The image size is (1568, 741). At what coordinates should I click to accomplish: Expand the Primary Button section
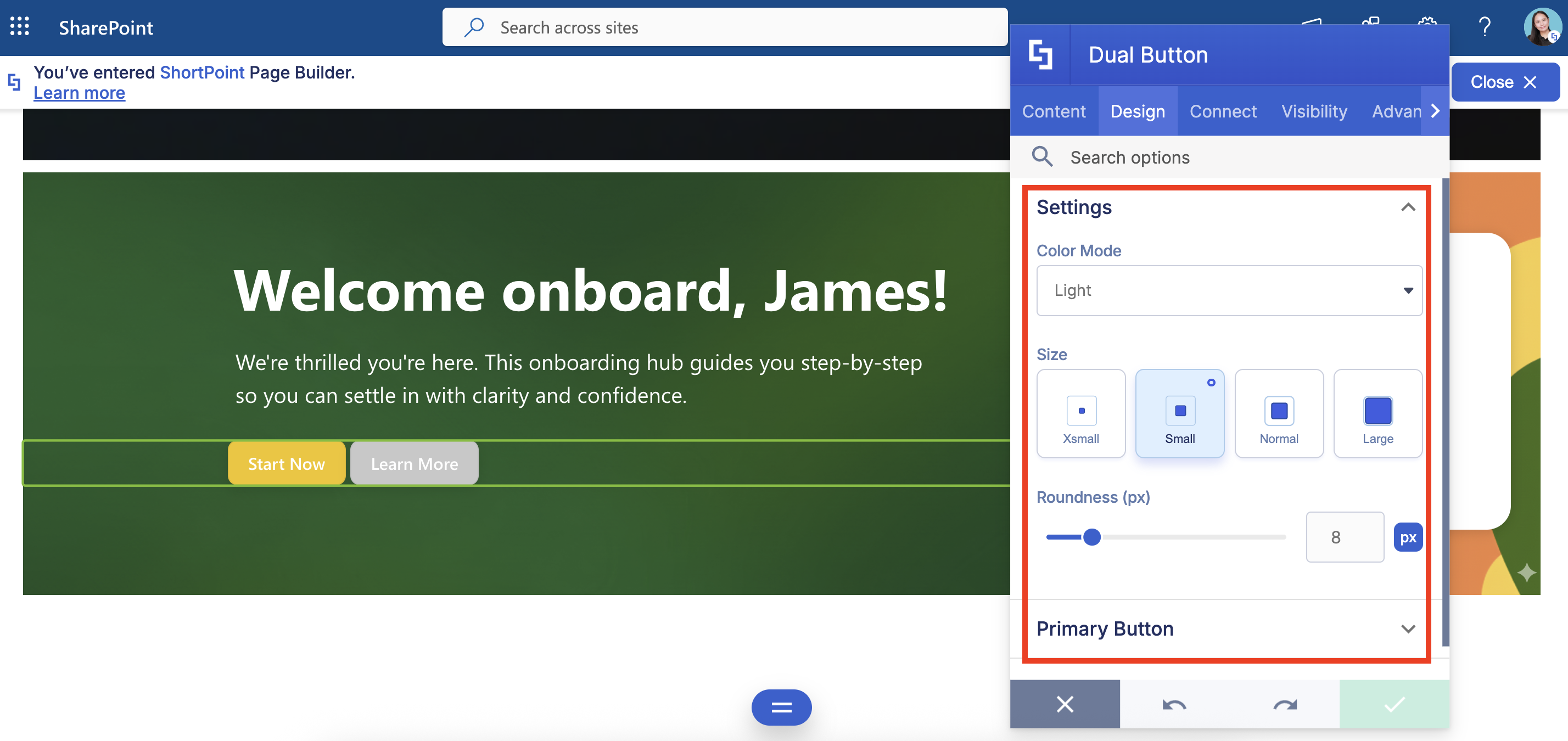tap(1407, 628)
